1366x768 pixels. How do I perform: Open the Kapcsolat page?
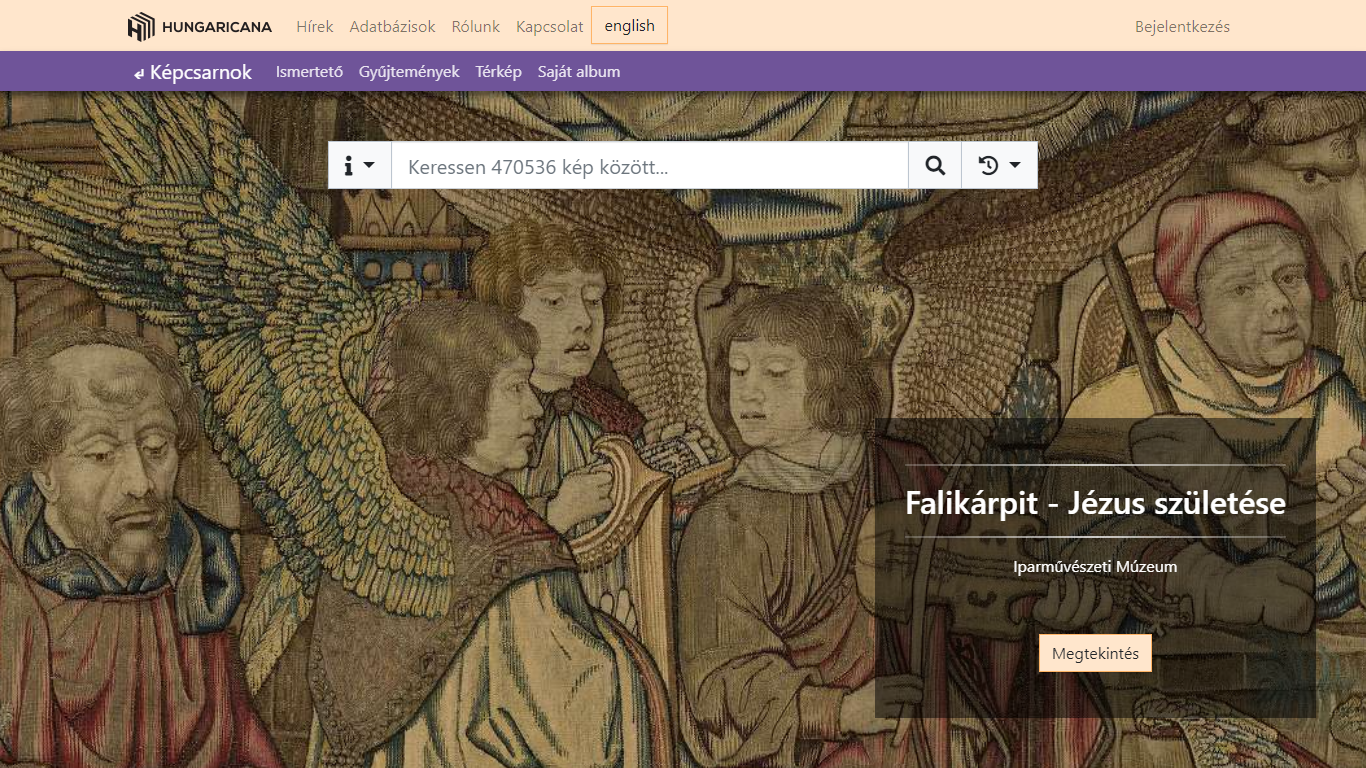(549, 27)
